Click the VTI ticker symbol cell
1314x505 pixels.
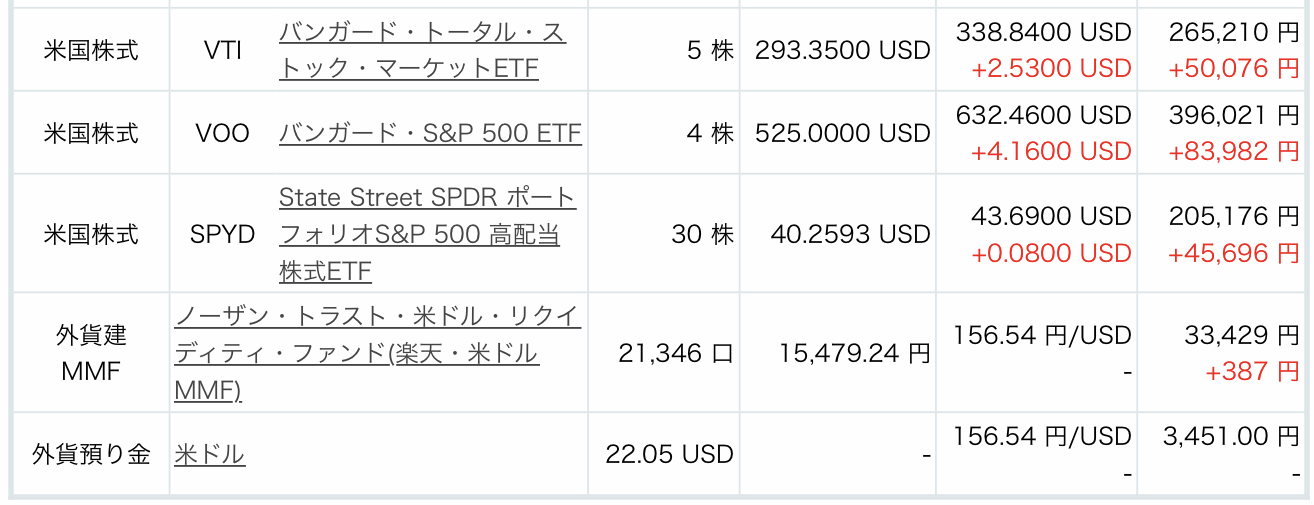coord(222,50)
